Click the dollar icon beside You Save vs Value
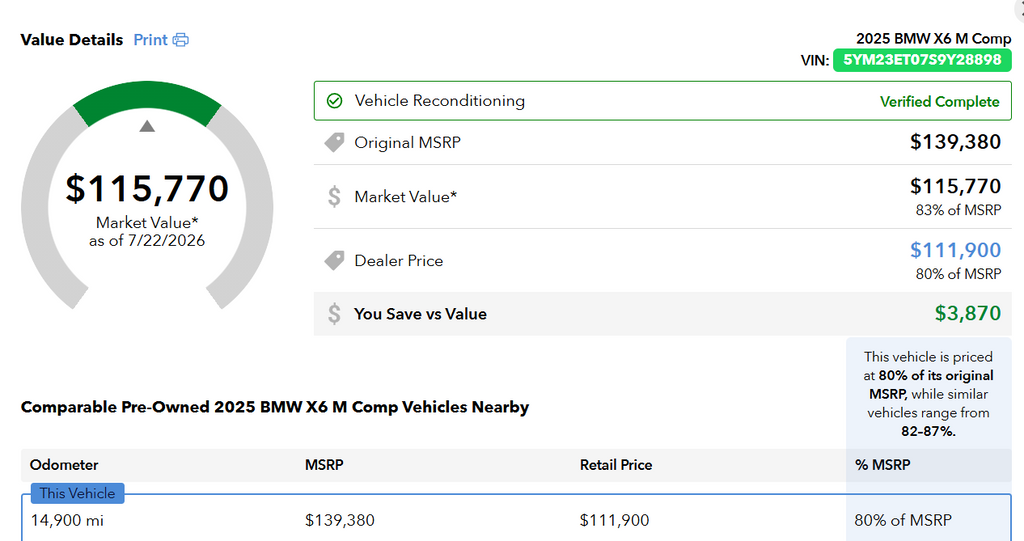 pos(334,314)
